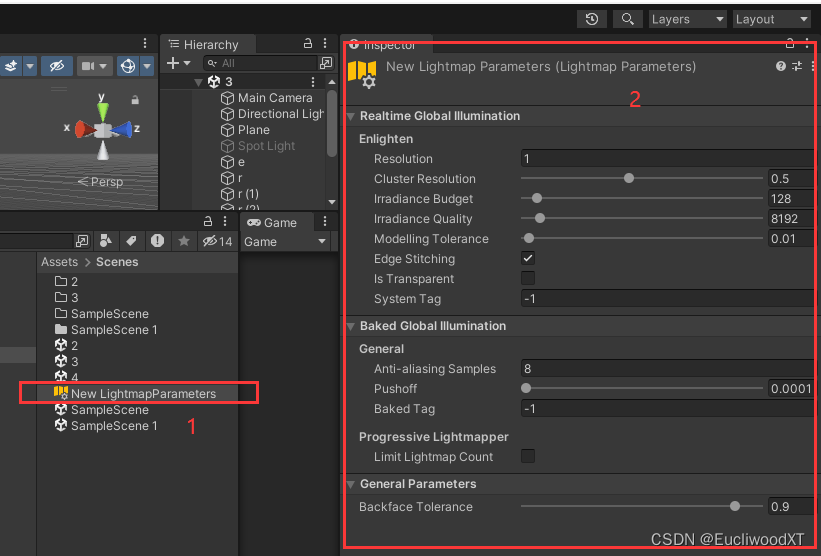This screenshot has height=556, width=821.
Task: Collapse scene 3 in Hierarchy
Action: click(x=198, y=82)
